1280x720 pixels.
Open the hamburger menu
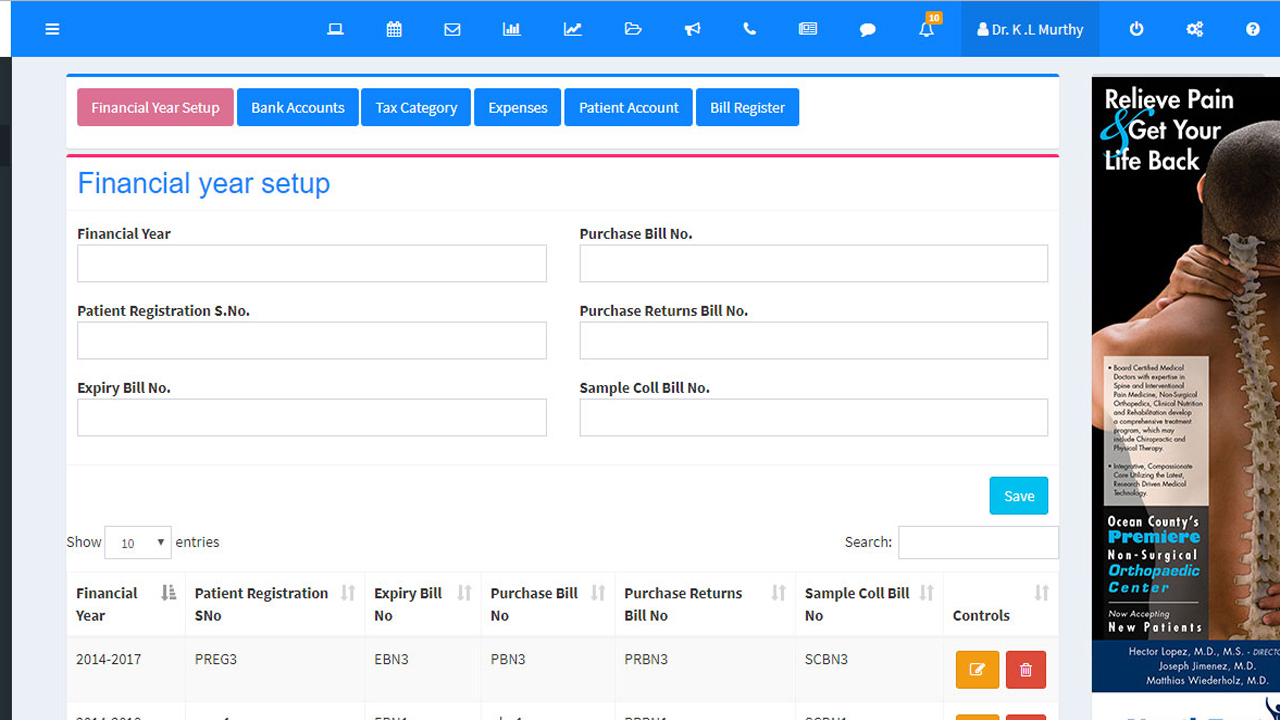[x=52, y=29]
